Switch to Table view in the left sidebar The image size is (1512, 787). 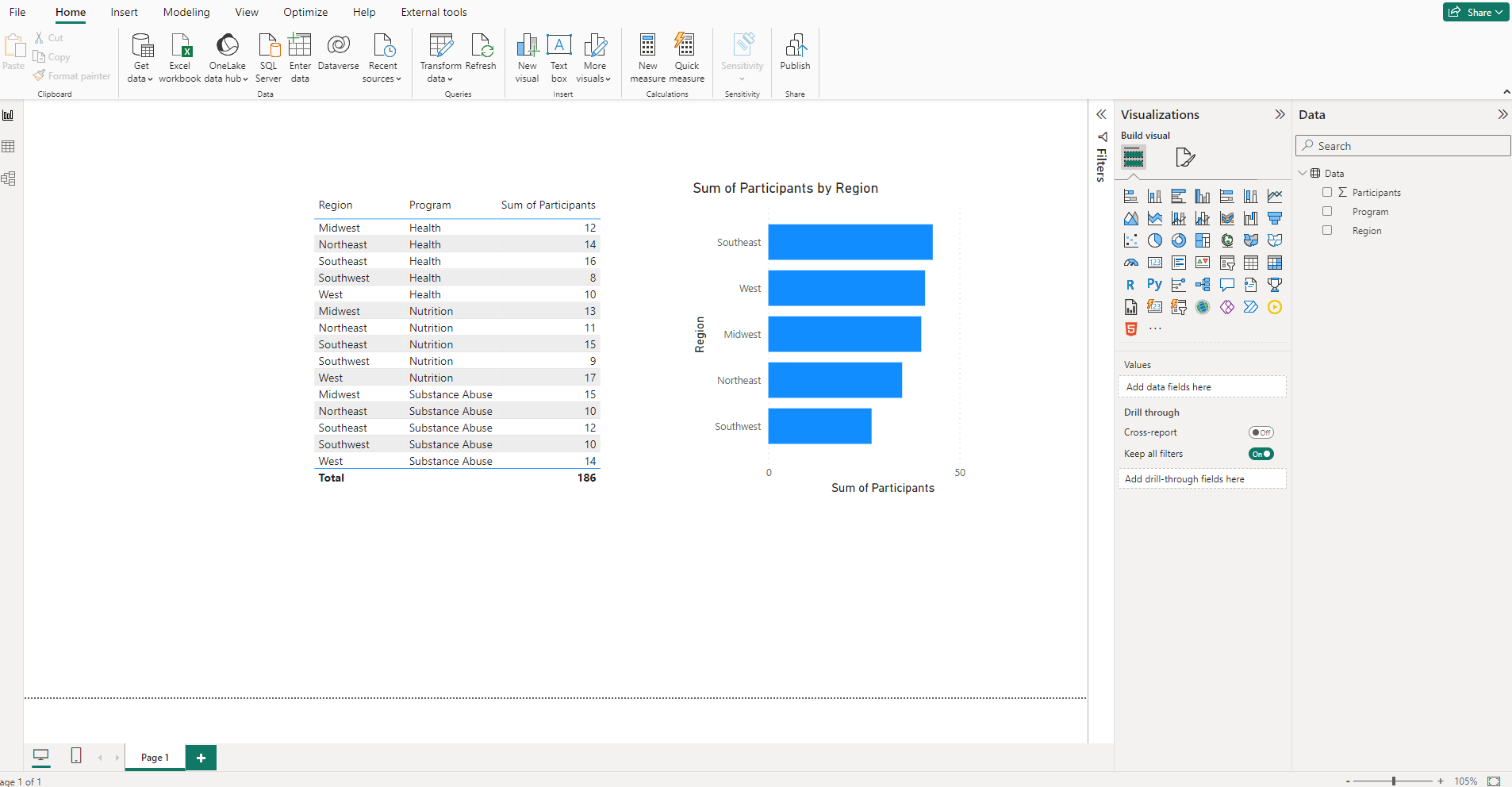point(9,146)
